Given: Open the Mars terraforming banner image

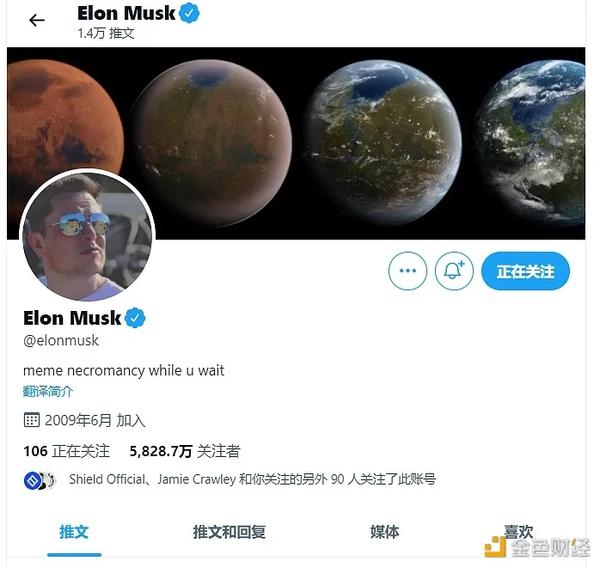Looking at the screenshot, I should [296, 143].
